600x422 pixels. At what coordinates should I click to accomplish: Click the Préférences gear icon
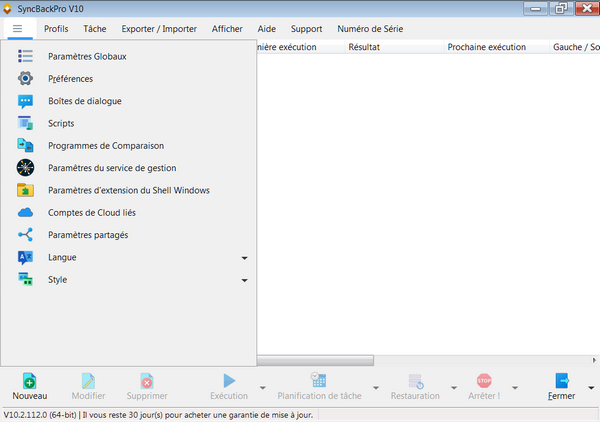pos(25,78)
